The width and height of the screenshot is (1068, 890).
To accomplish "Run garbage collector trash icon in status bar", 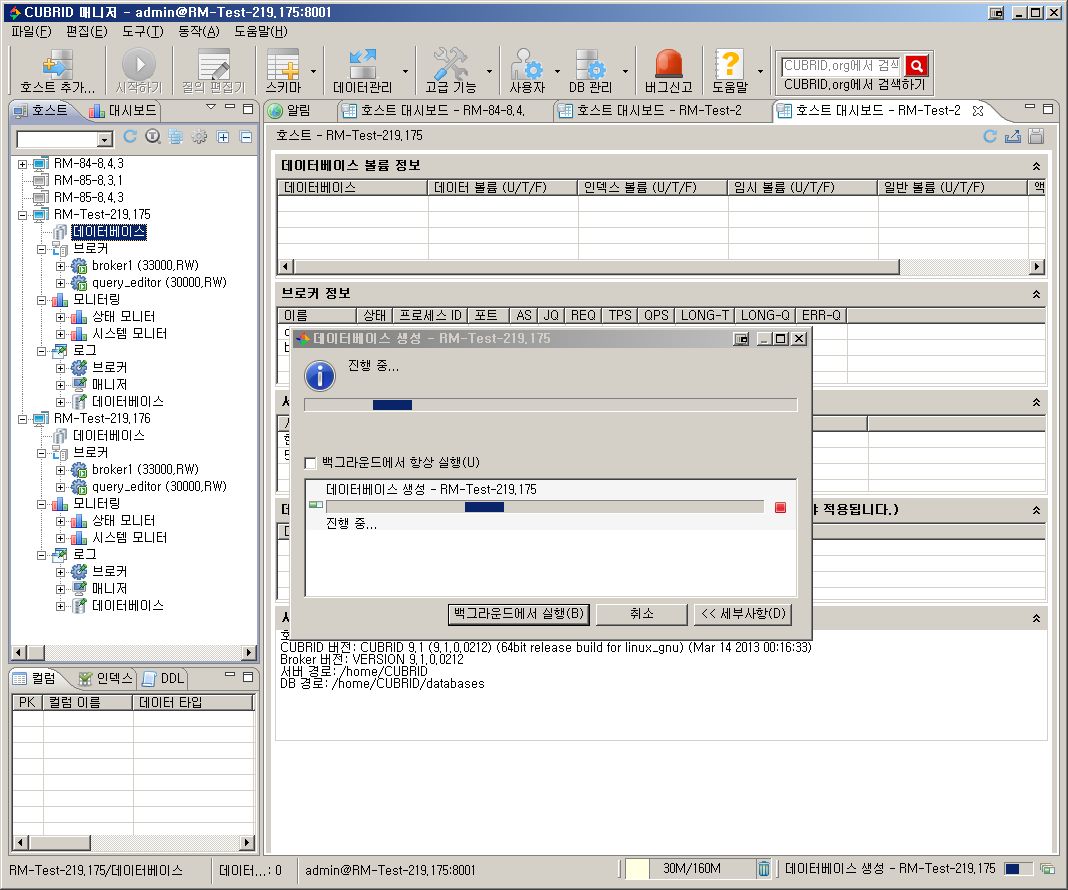I will (x=764, y=869).
